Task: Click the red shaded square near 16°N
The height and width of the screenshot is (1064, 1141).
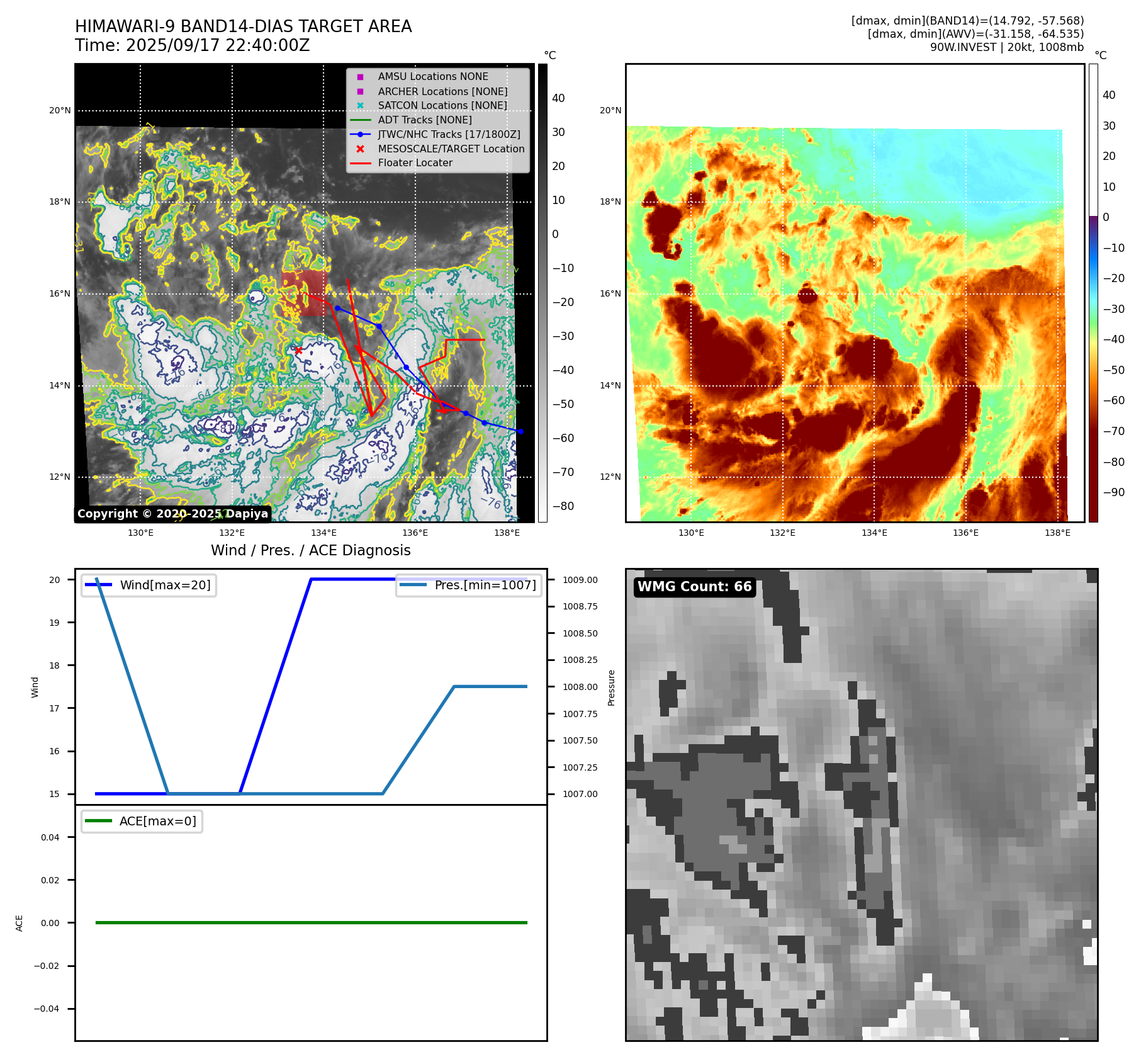Action: click(x=304, y=293)
